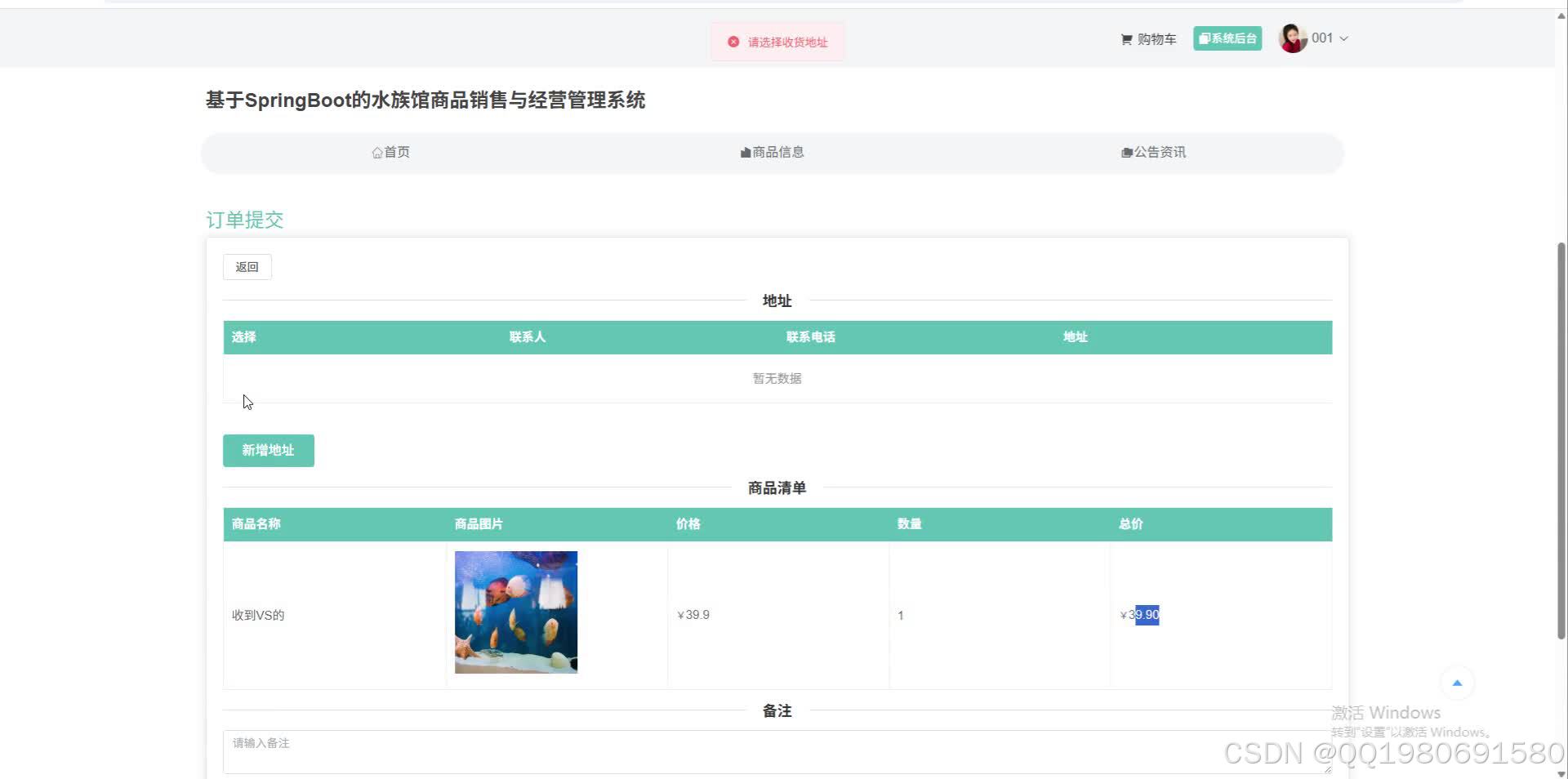
Task: Click the red error icon in the alert
Action: [x=733, y=42]
